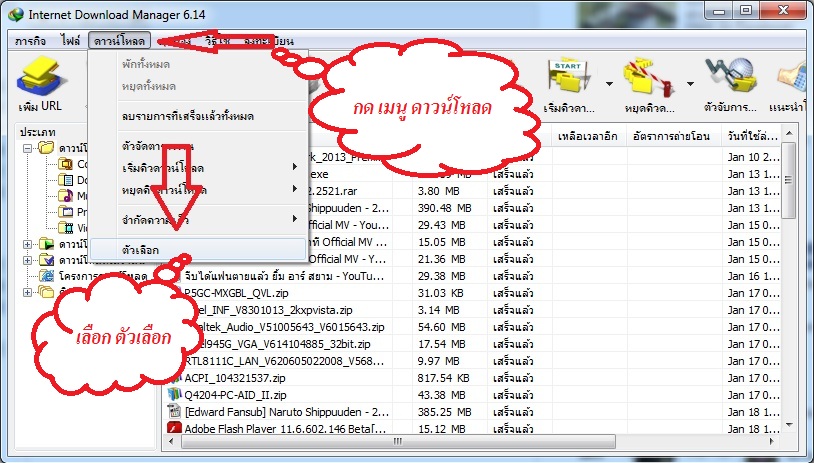Screen dimensions: 814x463
Task: Select the RTL8111C_LAN_V620605022008 download row
Action: (x=472, y=361)
